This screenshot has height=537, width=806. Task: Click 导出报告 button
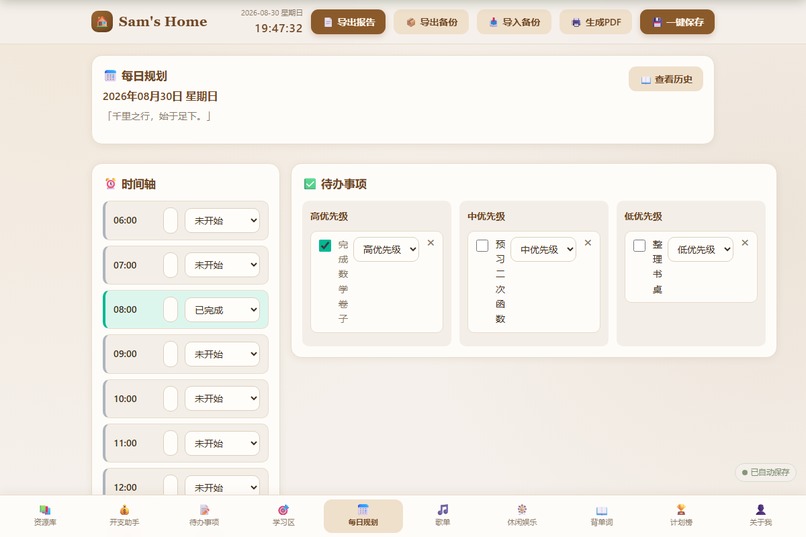[x=348, y=22]
